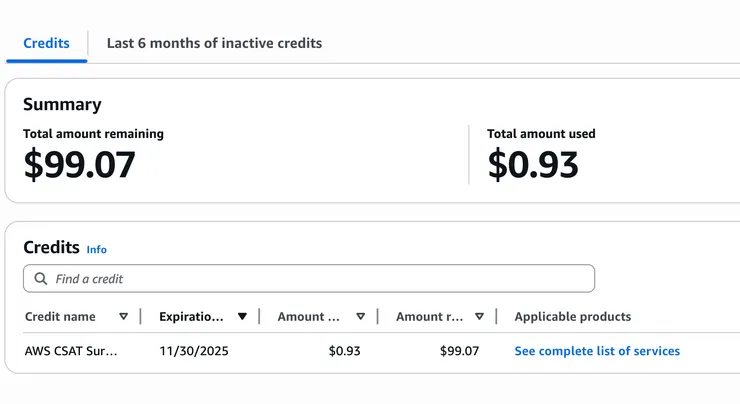Click the magnifier icon in the search box
Viewport: 740px width, 404px height.
tap(40, 279)
